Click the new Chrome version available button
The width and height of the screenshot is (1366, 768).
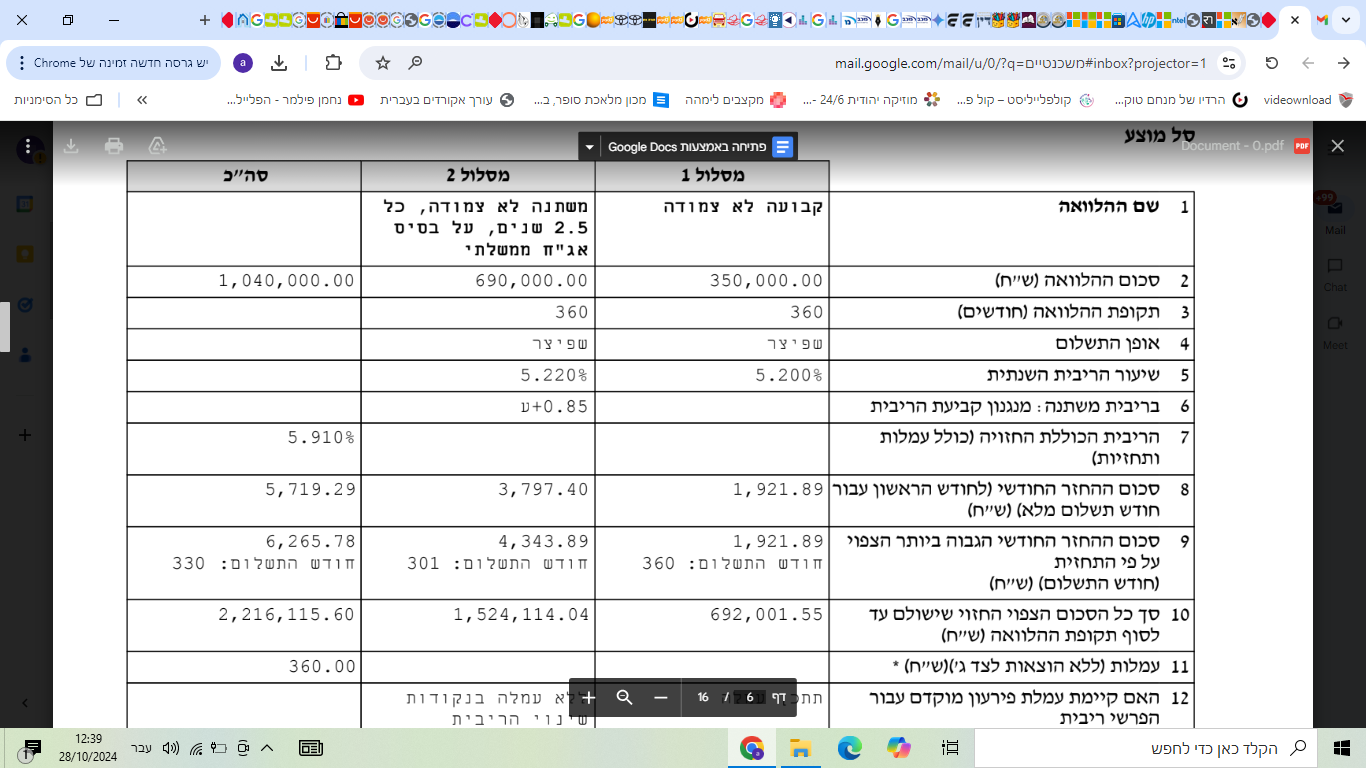pyautogui.click(x=114, y=63)
